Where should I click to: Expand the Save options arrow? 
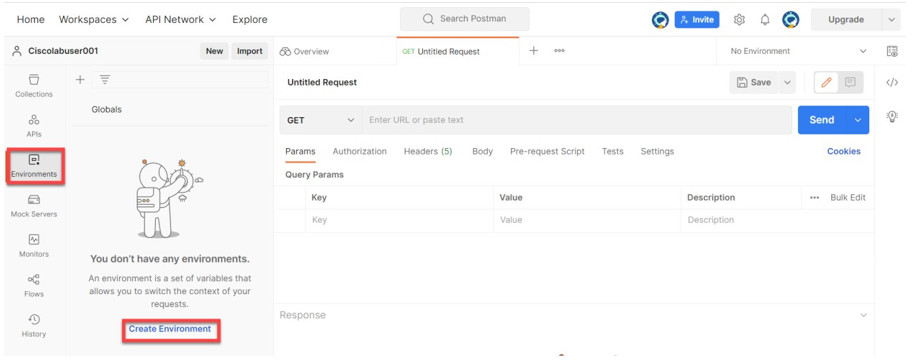787,83
